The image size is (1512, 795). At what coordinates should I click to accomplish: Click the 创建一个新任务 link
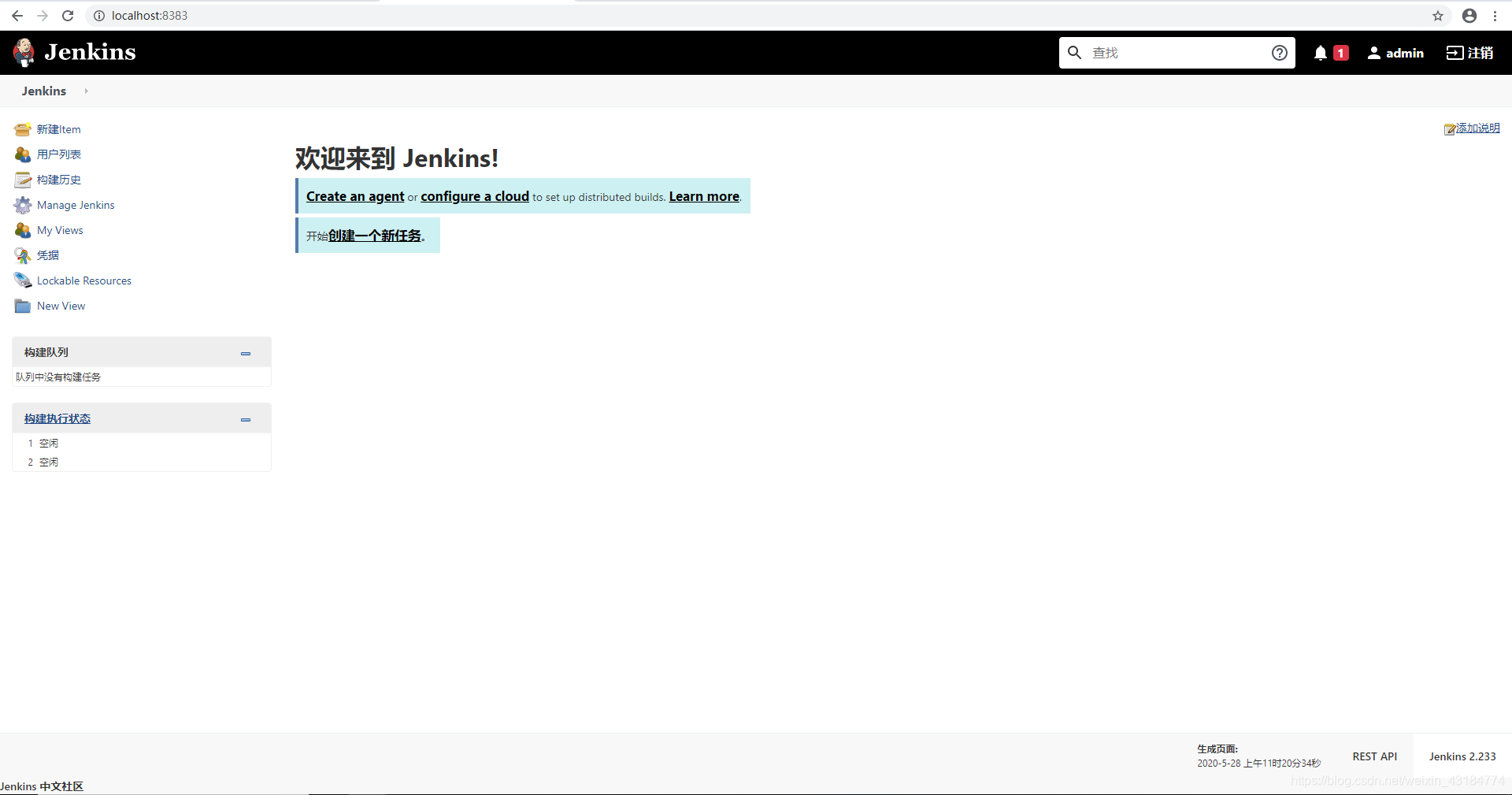click(375, 236)
